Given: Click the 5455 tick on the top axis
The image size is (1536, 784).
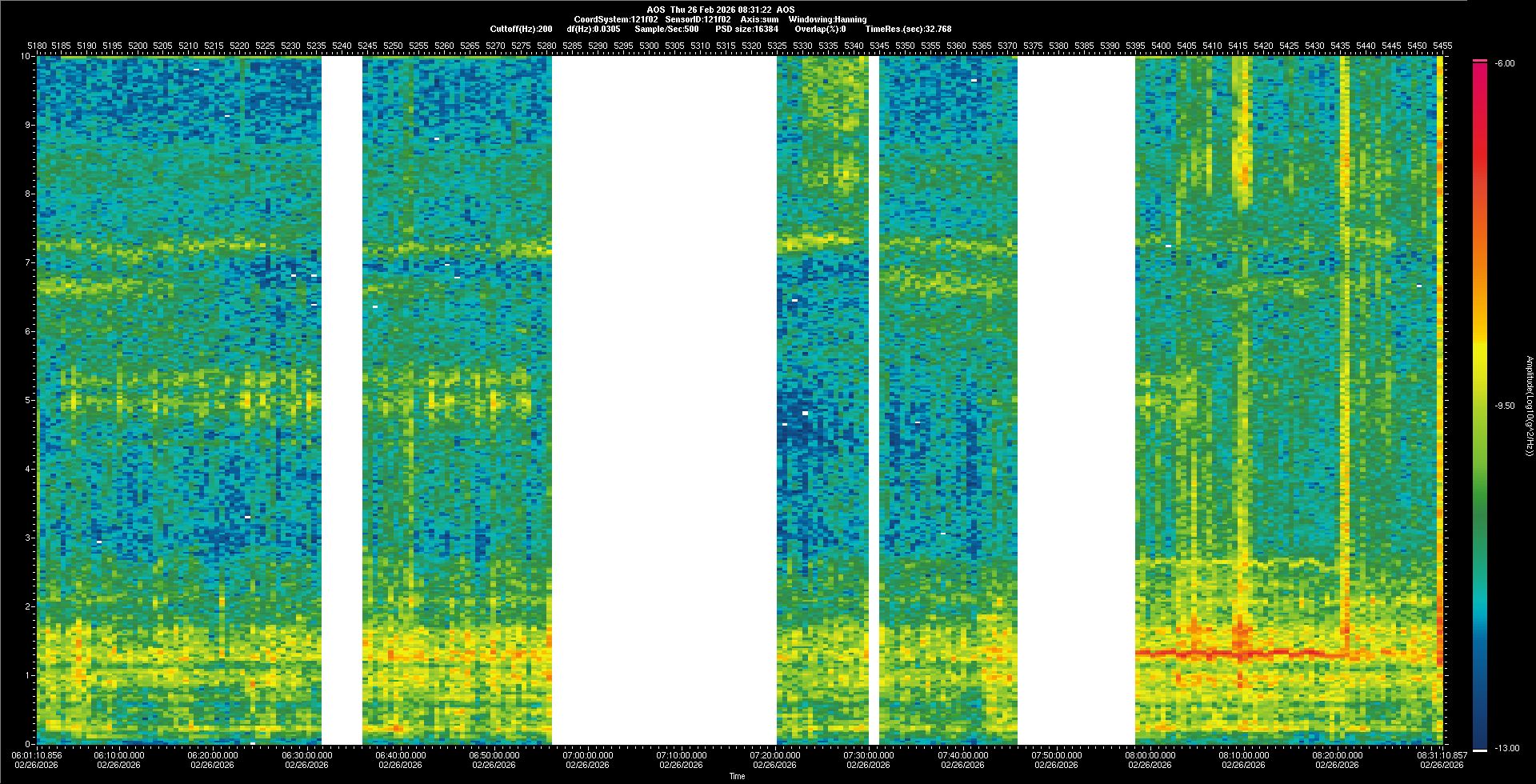Looking at the screenshot, I should 1442,46.
